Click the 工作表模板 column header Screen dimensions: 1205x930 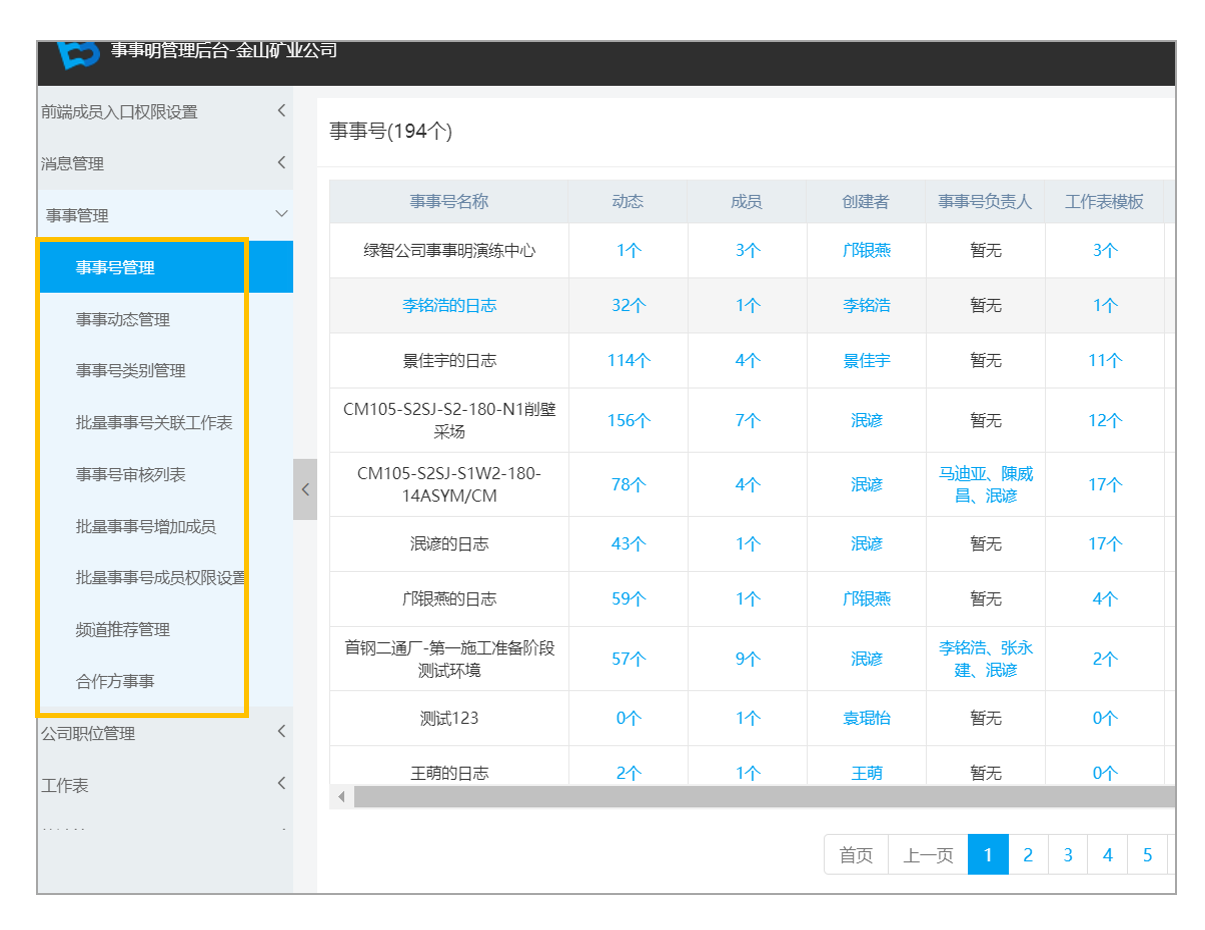click(x=1105, y=202)
